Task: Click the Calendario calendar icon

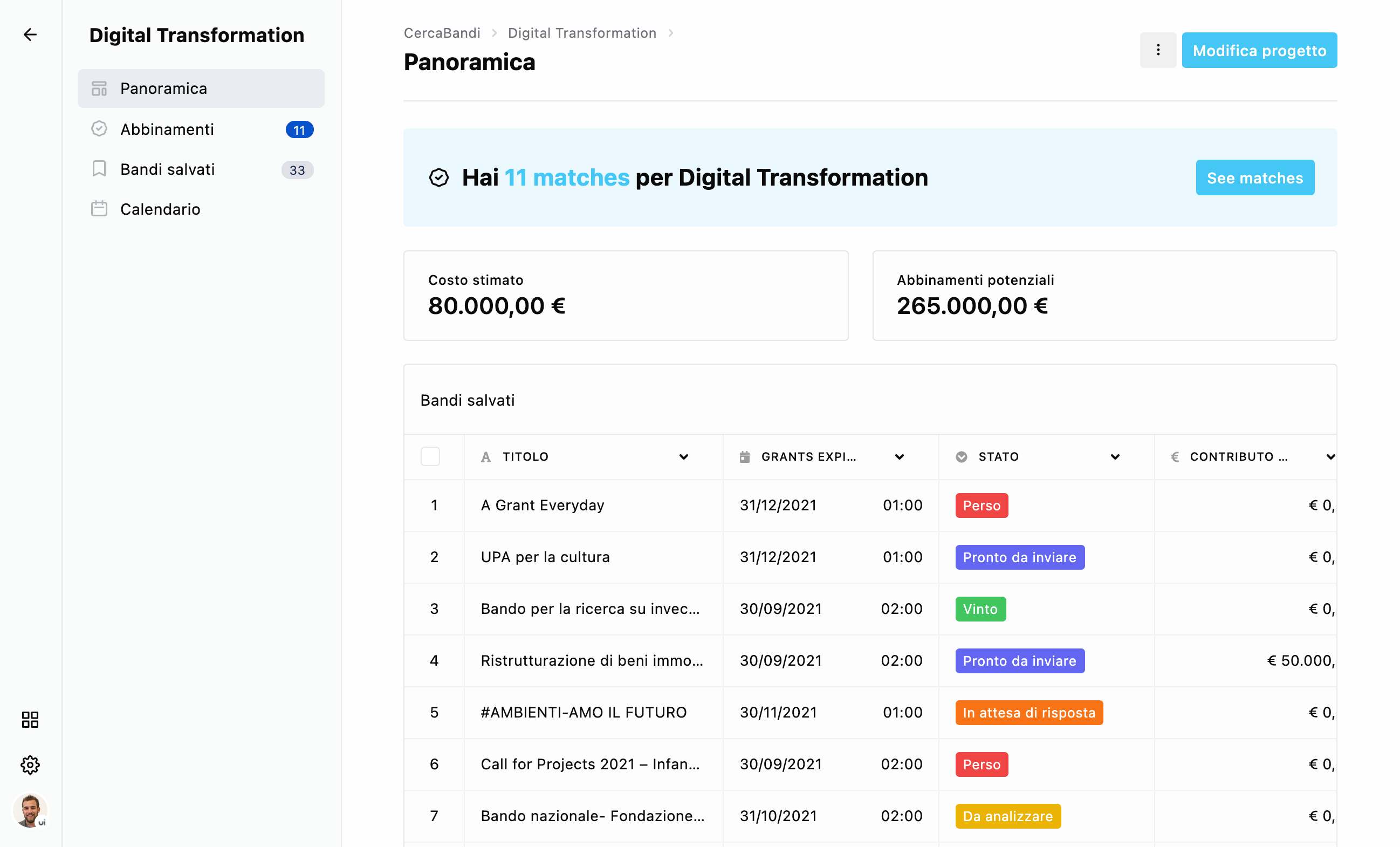Action: click(99, 209)
